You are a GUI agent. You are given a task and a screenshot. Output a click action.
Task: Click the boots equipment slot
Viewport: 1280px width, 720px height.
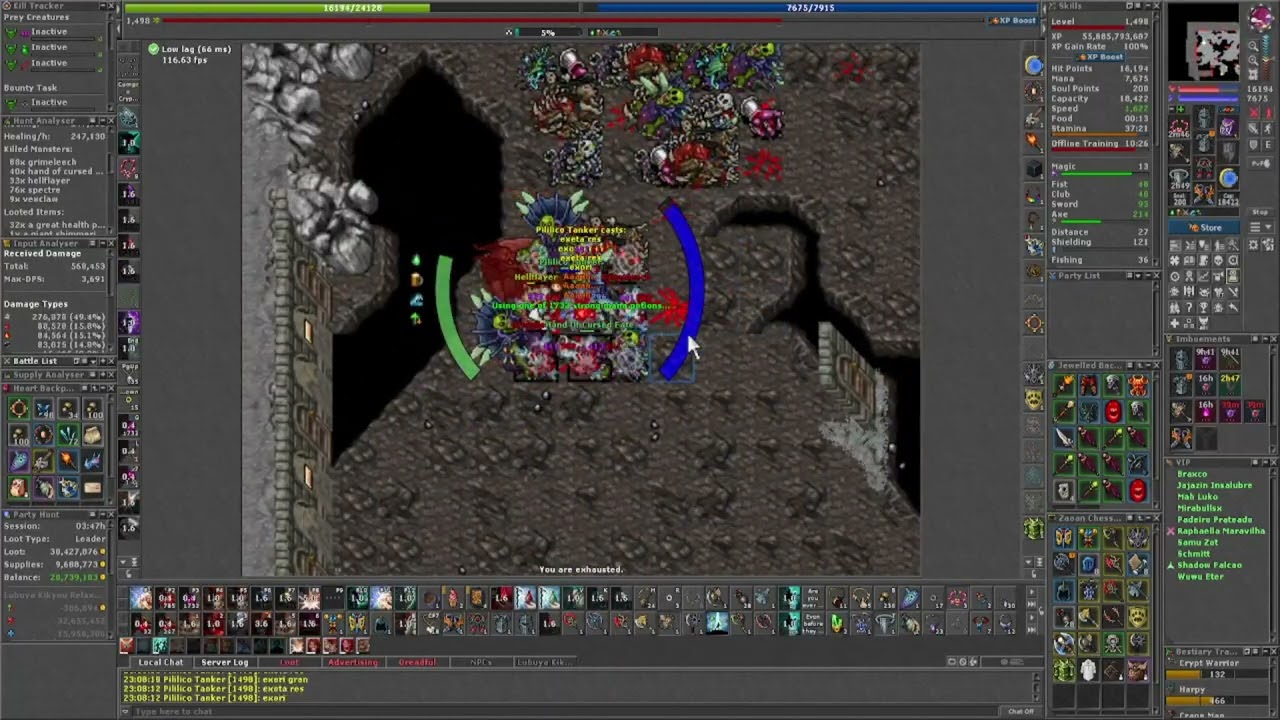[x=1203, y=193]
